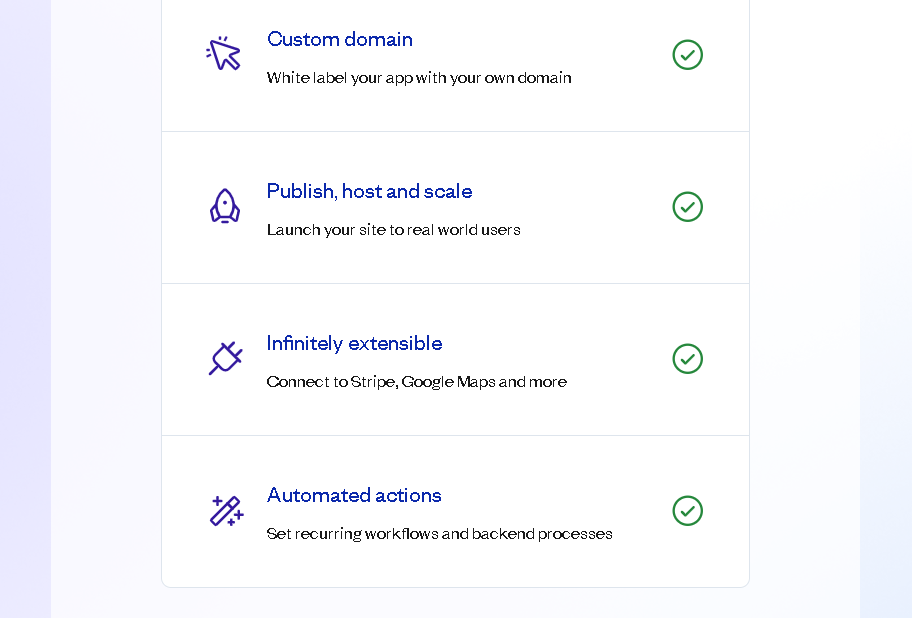Click the rocket icon for Publish, host and scale
The image size is (912, 618).
tap(225, 206)
